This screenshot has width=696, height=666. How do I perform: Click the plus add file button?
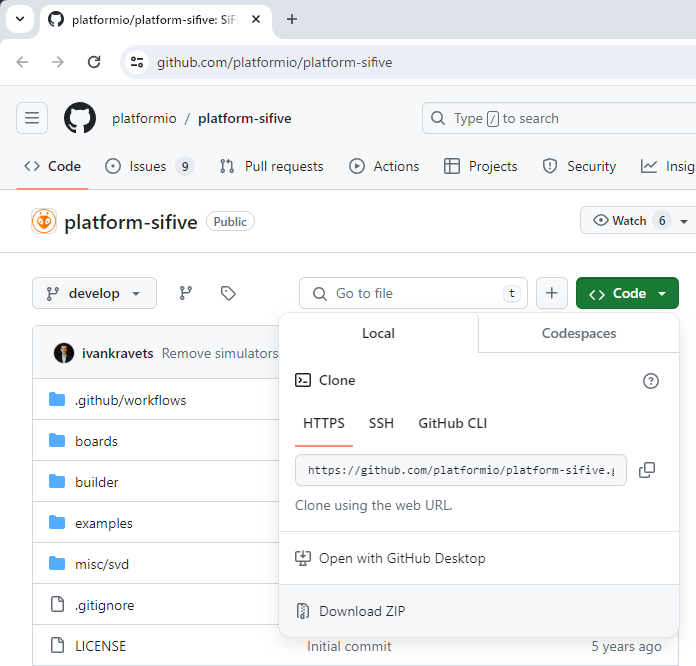(552, 293)
